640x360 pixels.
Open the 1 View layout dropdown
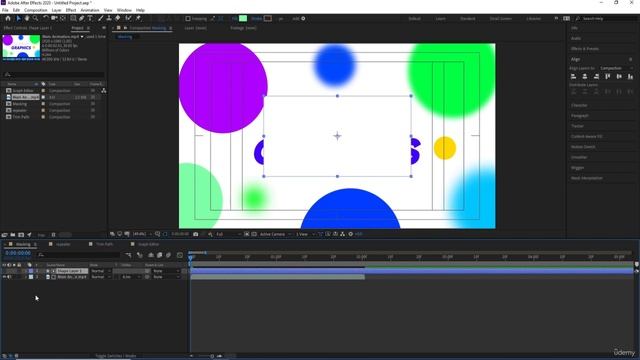coord(305,234)
